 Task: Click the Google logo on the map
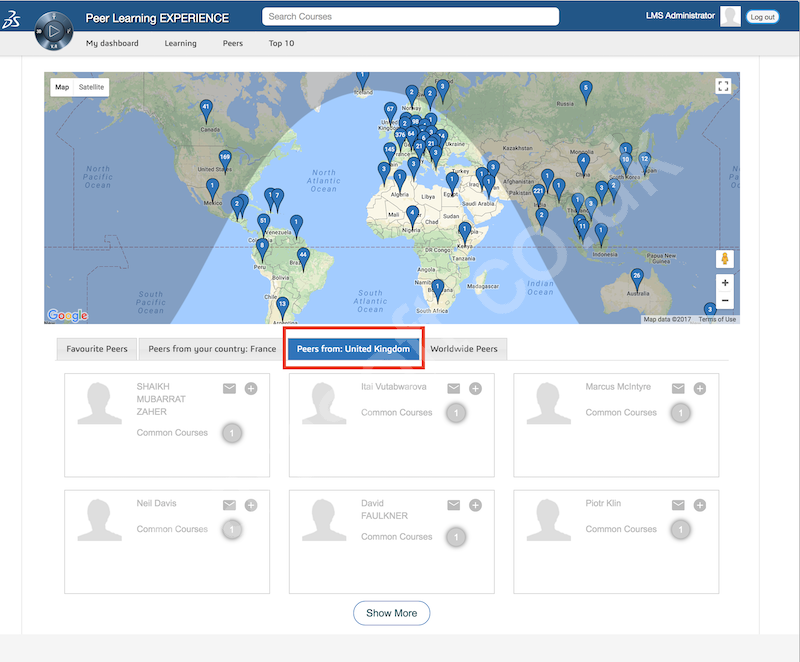[67, 316]
